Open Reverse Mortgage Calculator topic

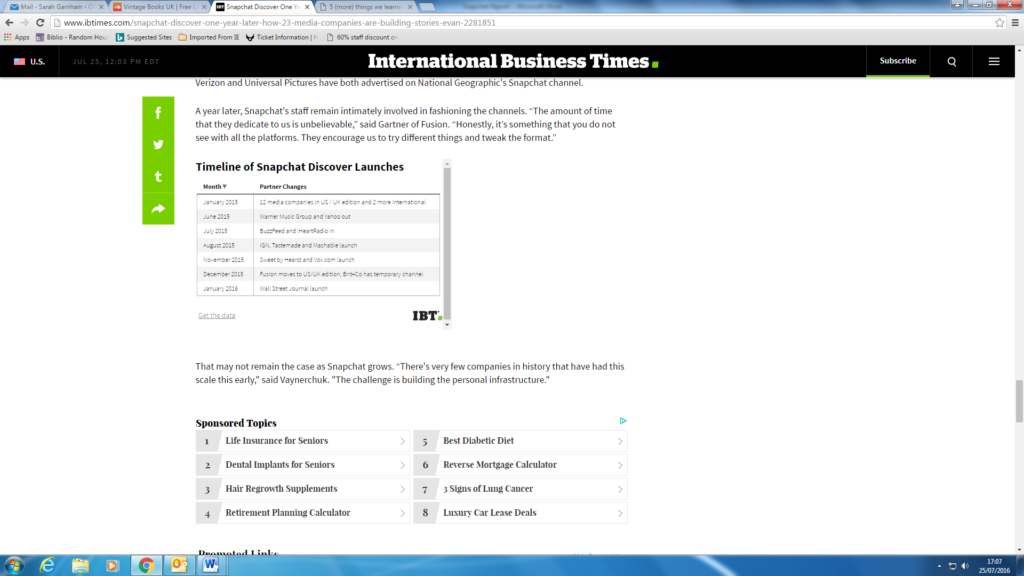(520, 465)
